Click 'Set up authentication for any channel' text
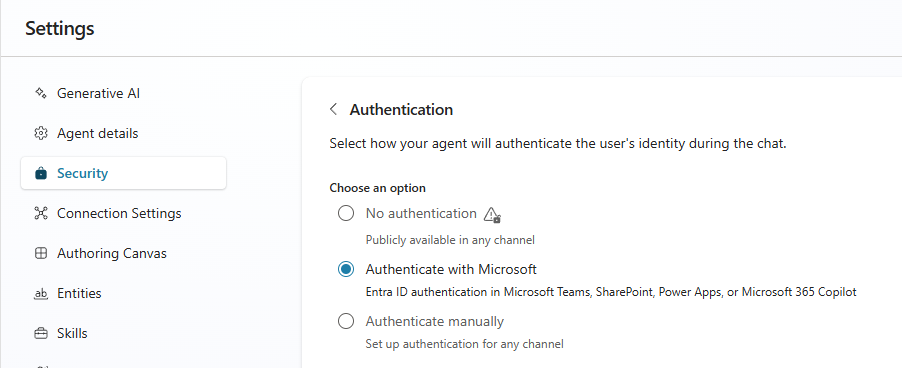The width and height of the screenshot is (902, 368). click(x=464, y=344)
